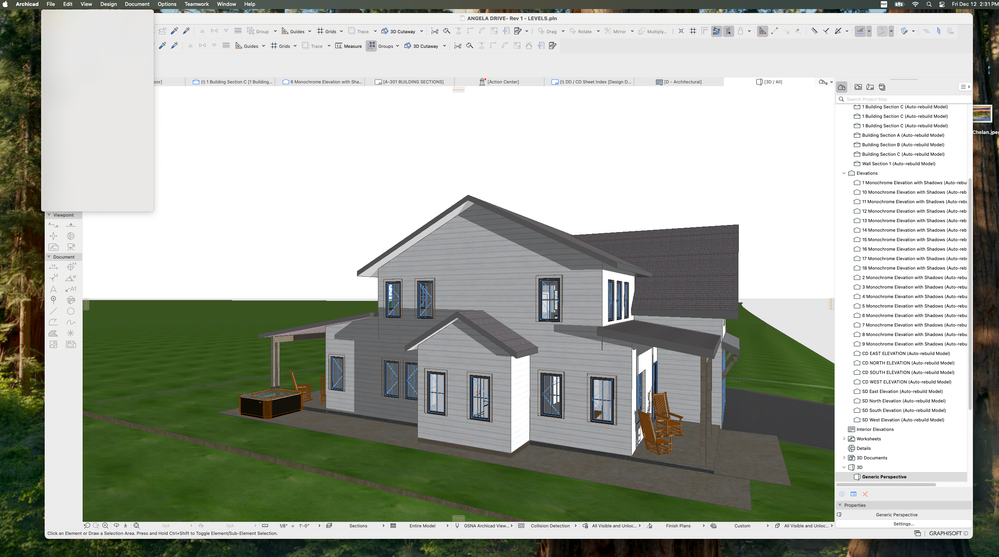999x557 pixels.
Task: Select the Label tool (A1) in toolbox
Action: coord(71,289)
